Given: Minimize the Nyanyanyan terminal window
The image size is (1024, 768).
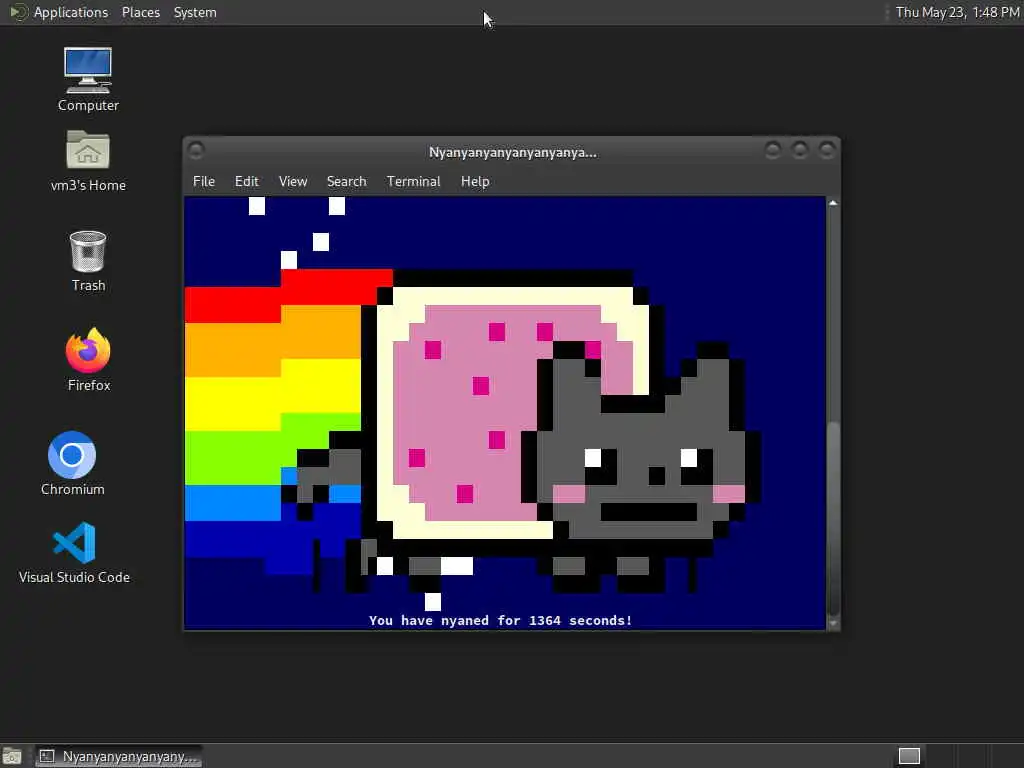Looking at the screenshot, I should (773, 151).
